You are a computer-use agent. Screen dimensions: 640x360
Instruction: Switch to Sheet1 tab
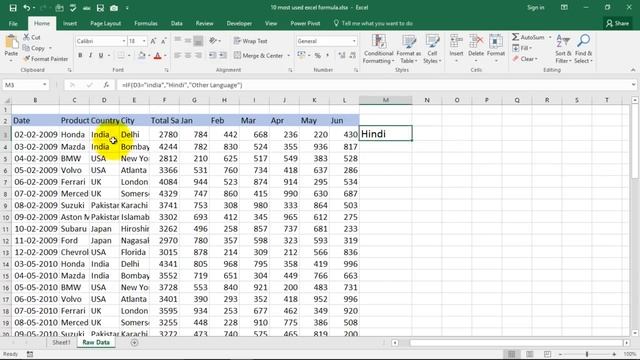click(61, 342)
